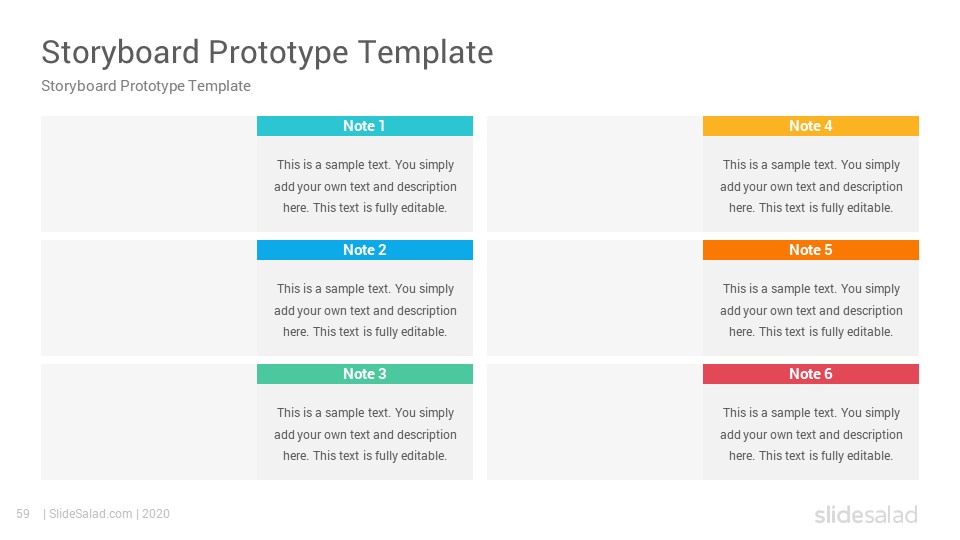Viewport: 960px width, 540px height.
Task: Select the image placeholder beside Note 2
Action: click(x=149, y=298)
